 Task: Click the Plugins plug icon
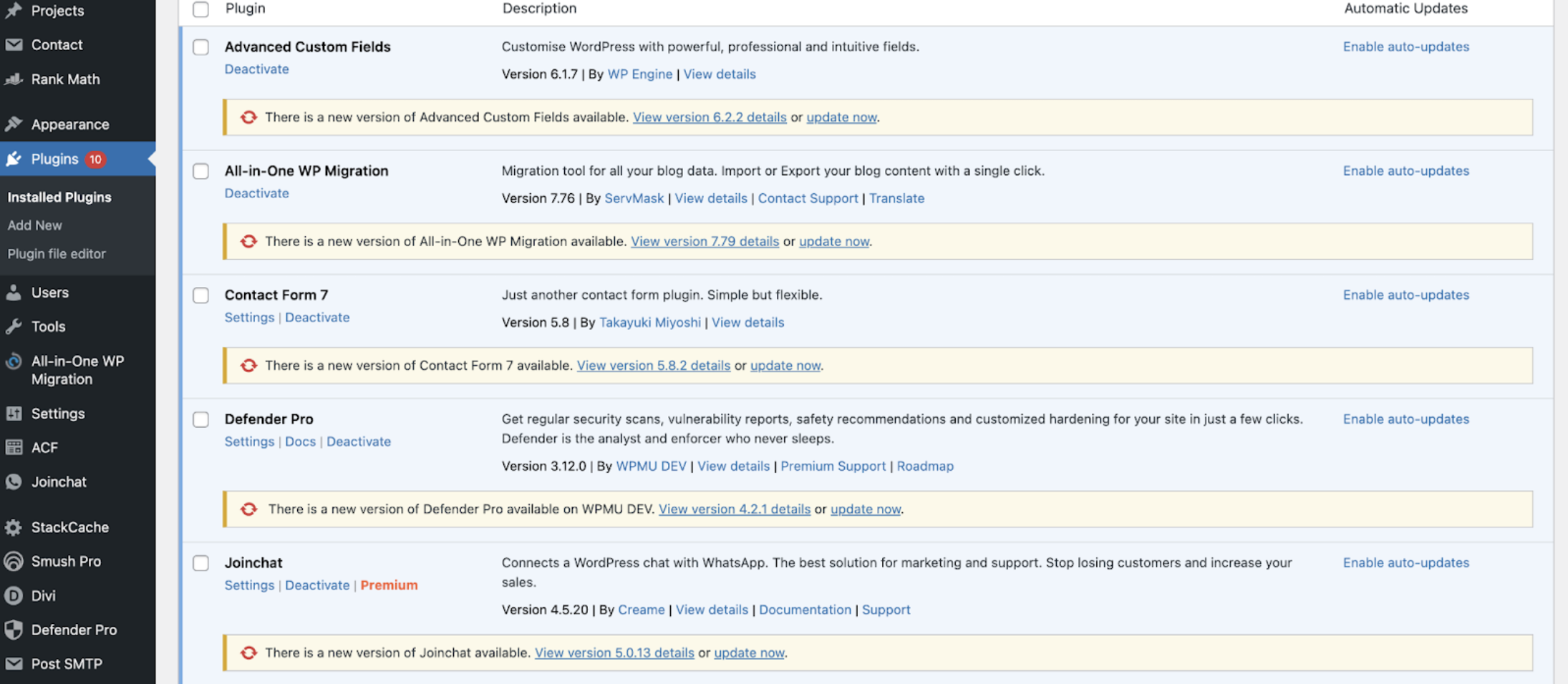click(14, 159)
